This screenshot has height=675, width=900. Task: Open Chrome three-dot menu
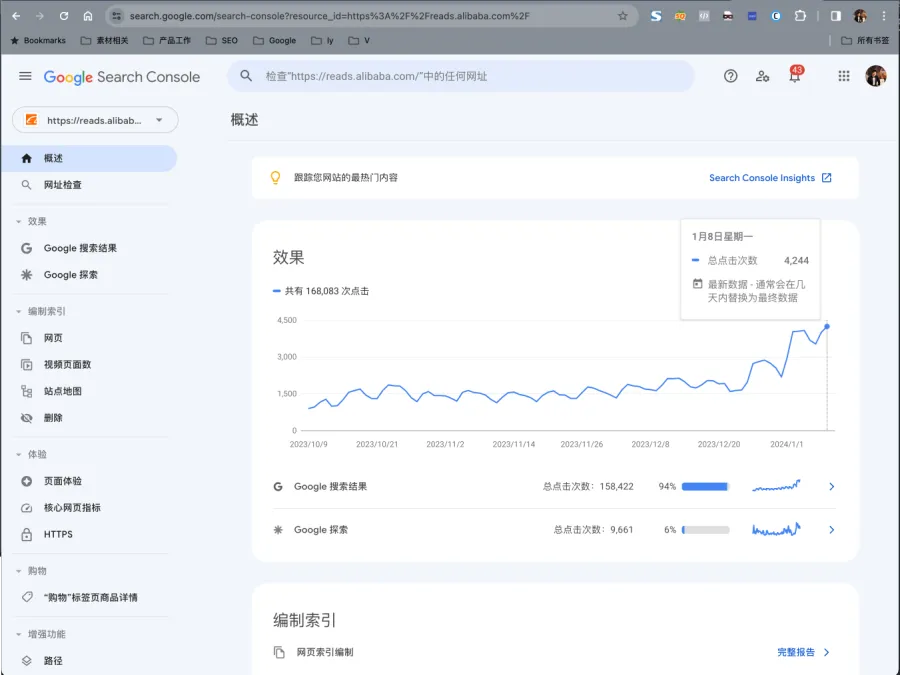tap(884, 16)
